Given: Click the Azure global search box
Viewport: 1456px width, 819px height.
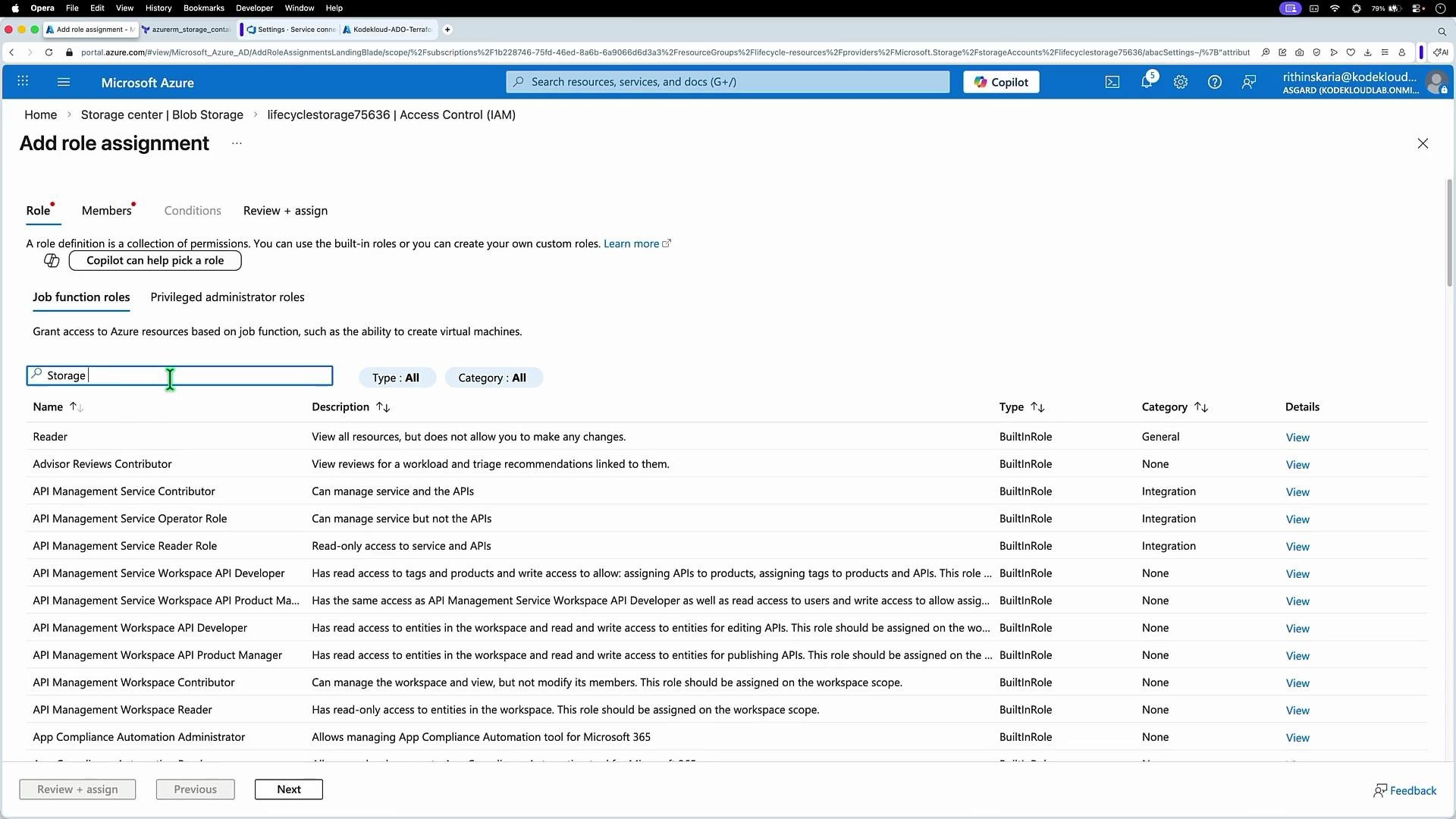Looking at the screenshot, I should (728, 82).
